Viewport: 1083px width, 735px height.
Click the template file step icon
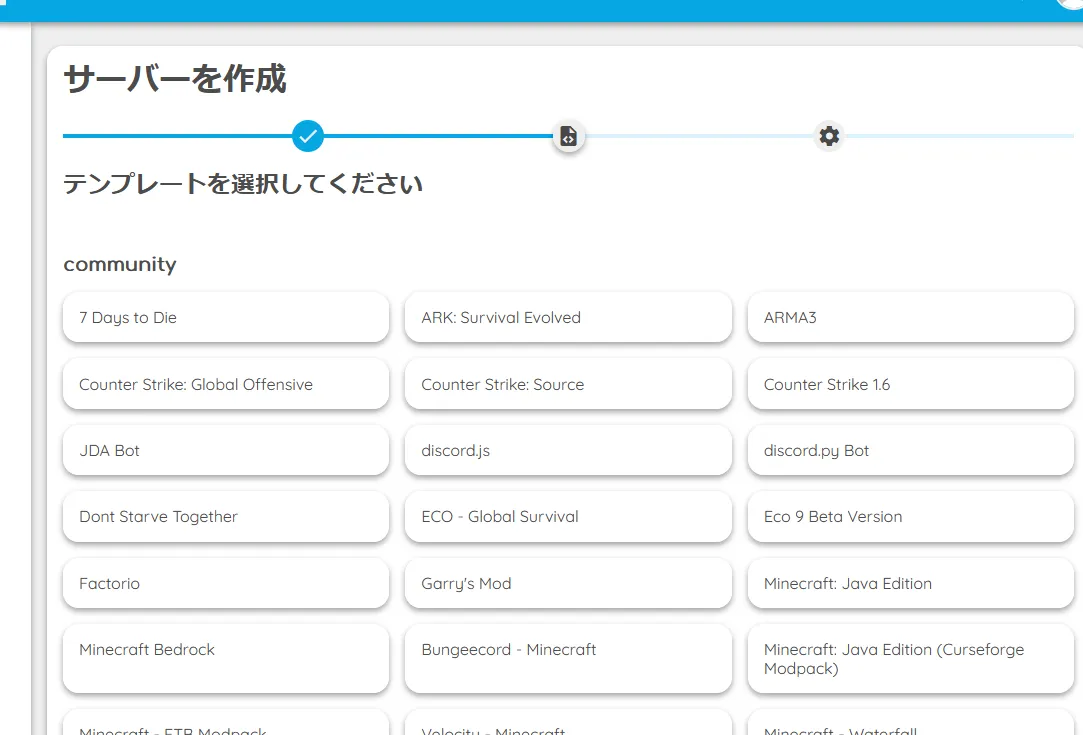(x=568, y=136)
